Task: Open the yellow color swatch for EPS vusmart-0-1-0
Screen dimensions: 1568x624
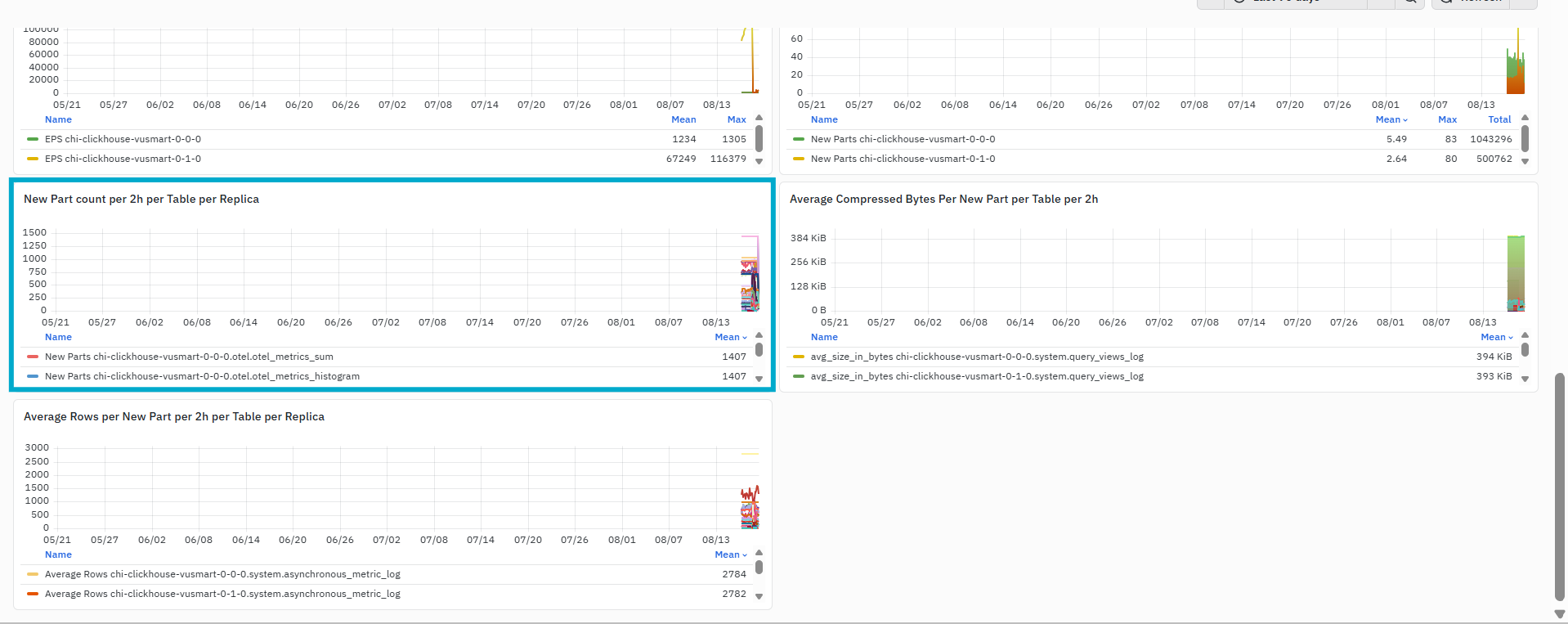Action: click(x=33, y=159)
